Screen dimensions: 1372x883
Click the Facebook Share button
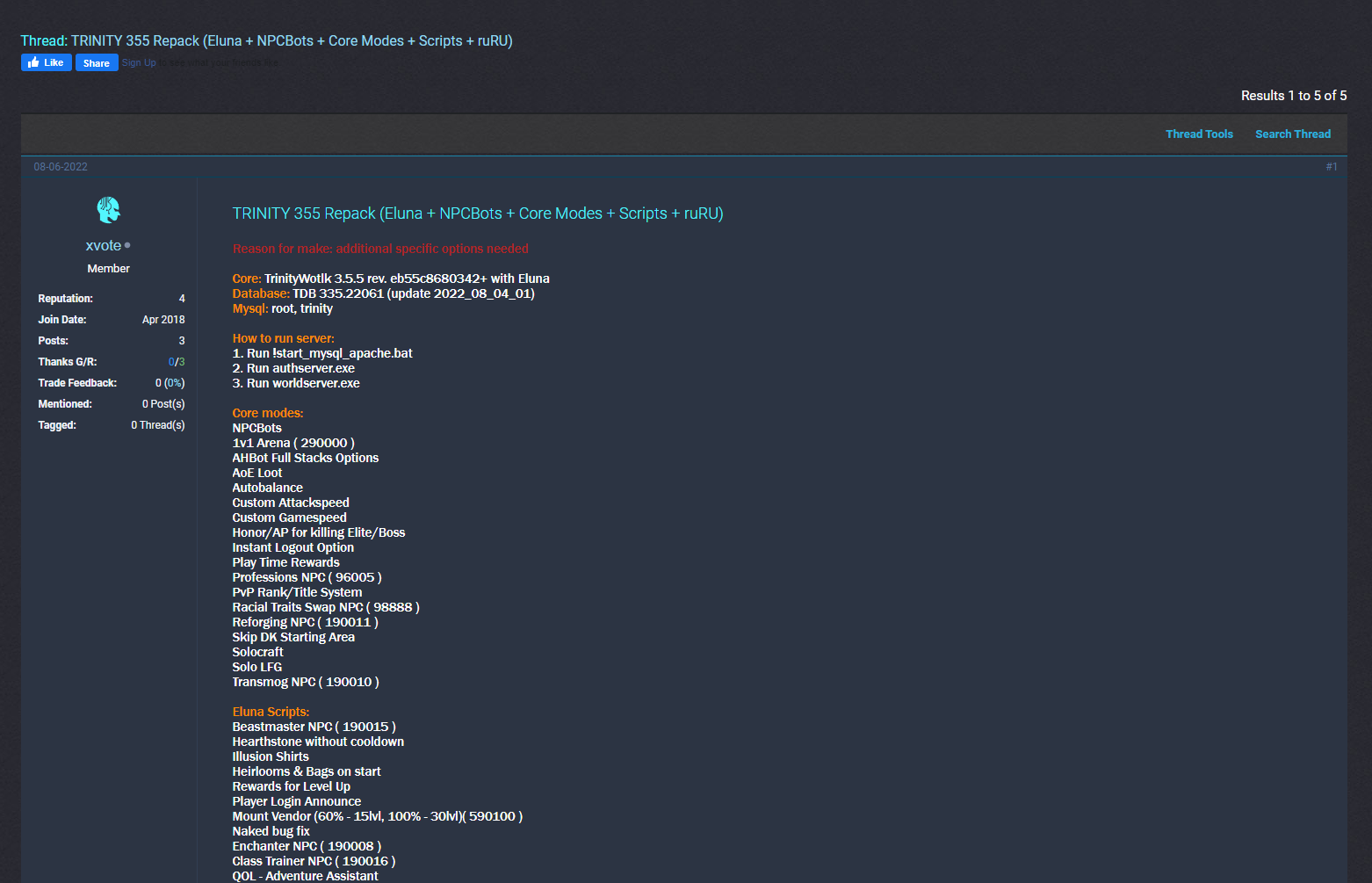pyautogui.click(x=97, y=62)
